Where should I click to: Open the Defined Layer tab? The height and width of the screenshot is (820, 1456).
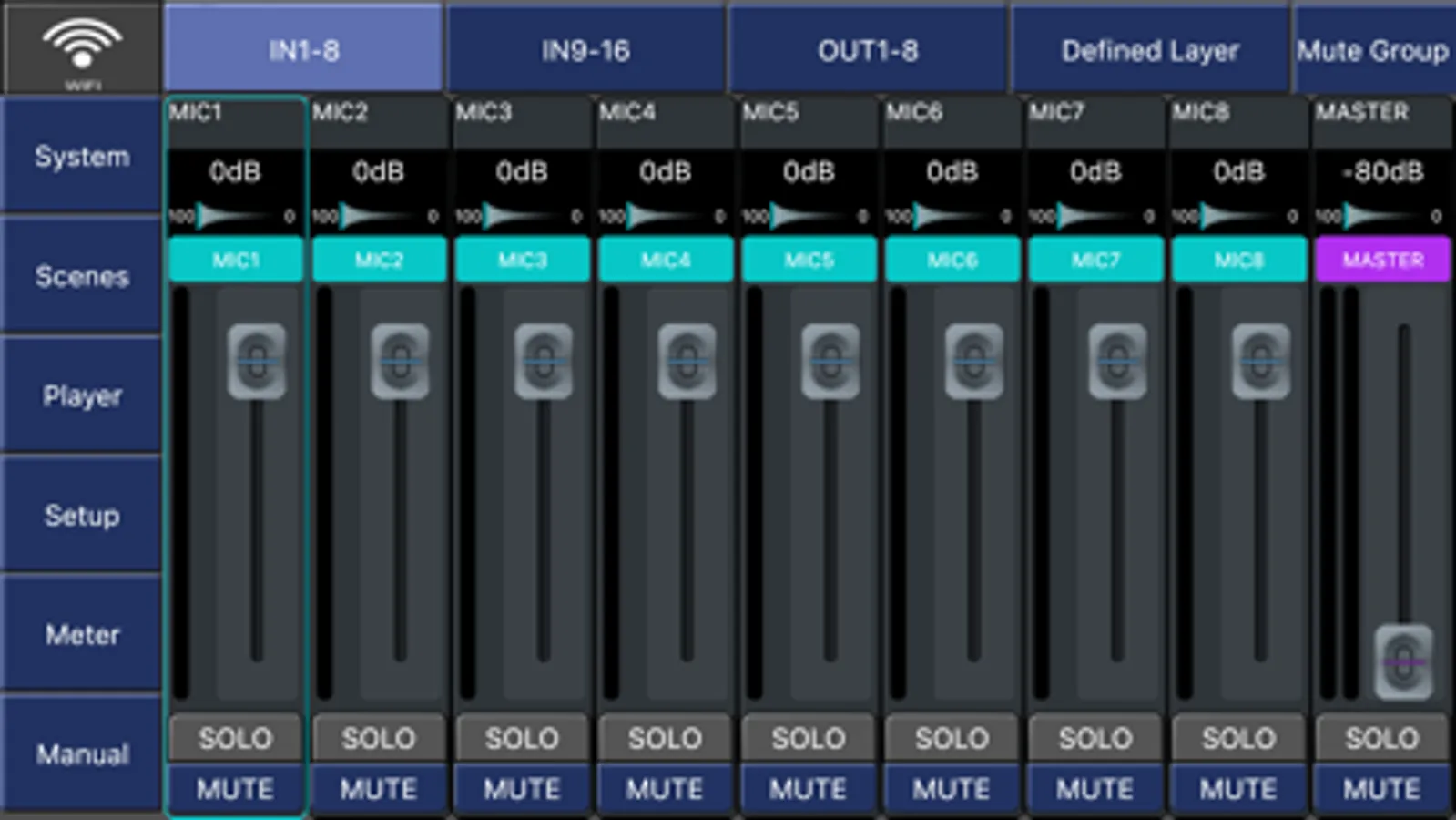click(1150, 50)
